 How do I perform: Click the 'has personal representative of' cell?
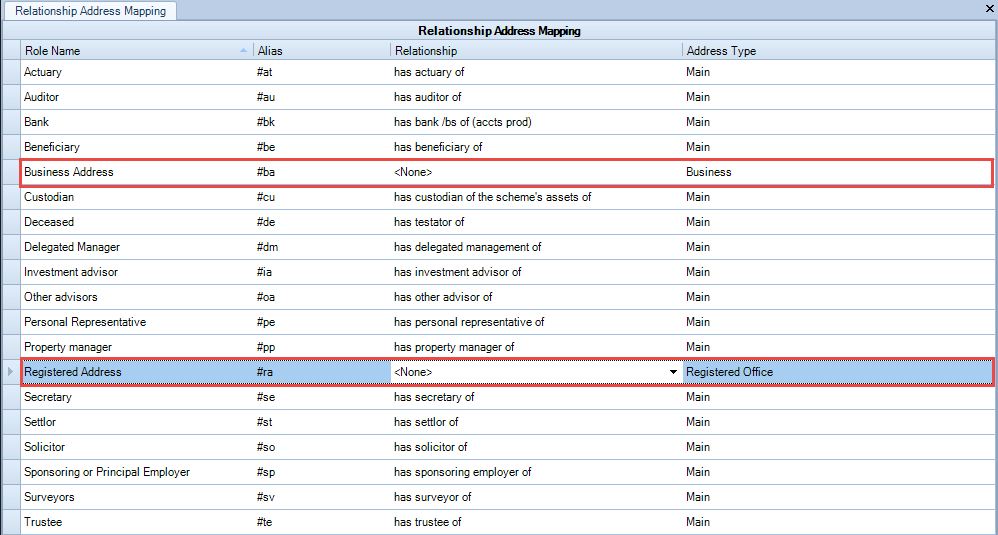(x=536, y=322)
